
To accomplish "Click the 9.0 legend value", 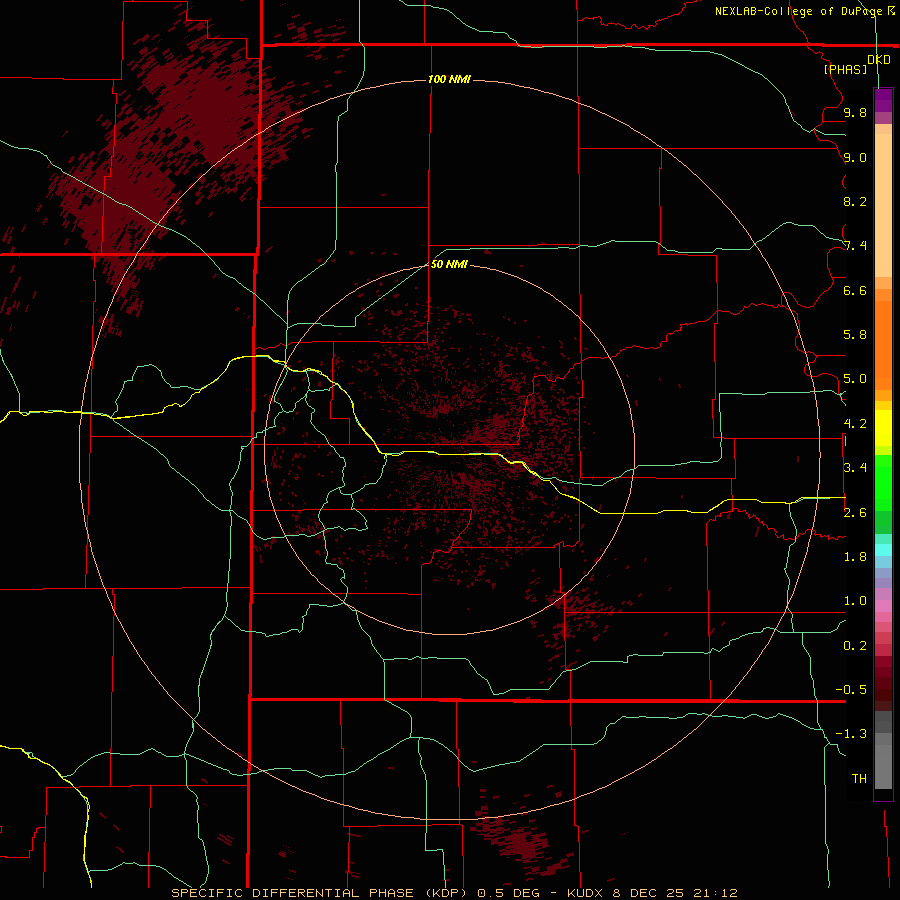I will click(x=855, y=157).
